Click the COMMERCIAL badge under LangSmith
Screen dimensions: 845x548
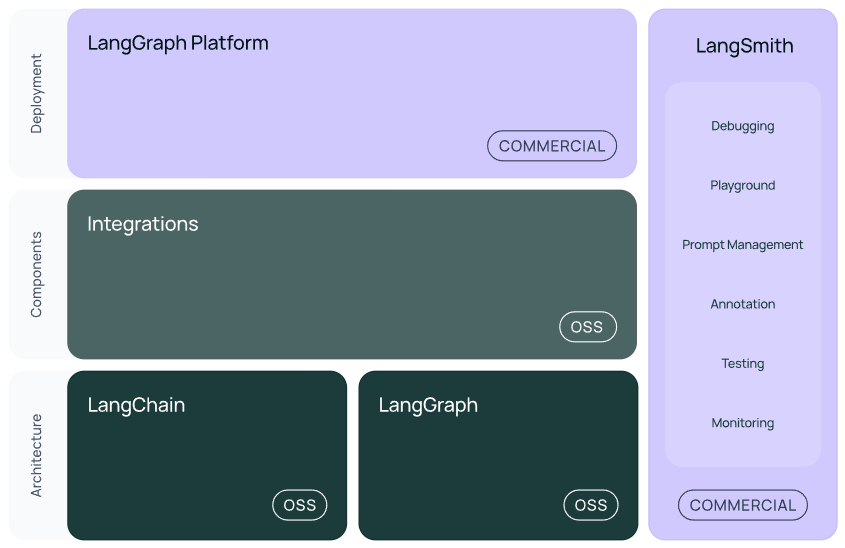tap(743, 505)
